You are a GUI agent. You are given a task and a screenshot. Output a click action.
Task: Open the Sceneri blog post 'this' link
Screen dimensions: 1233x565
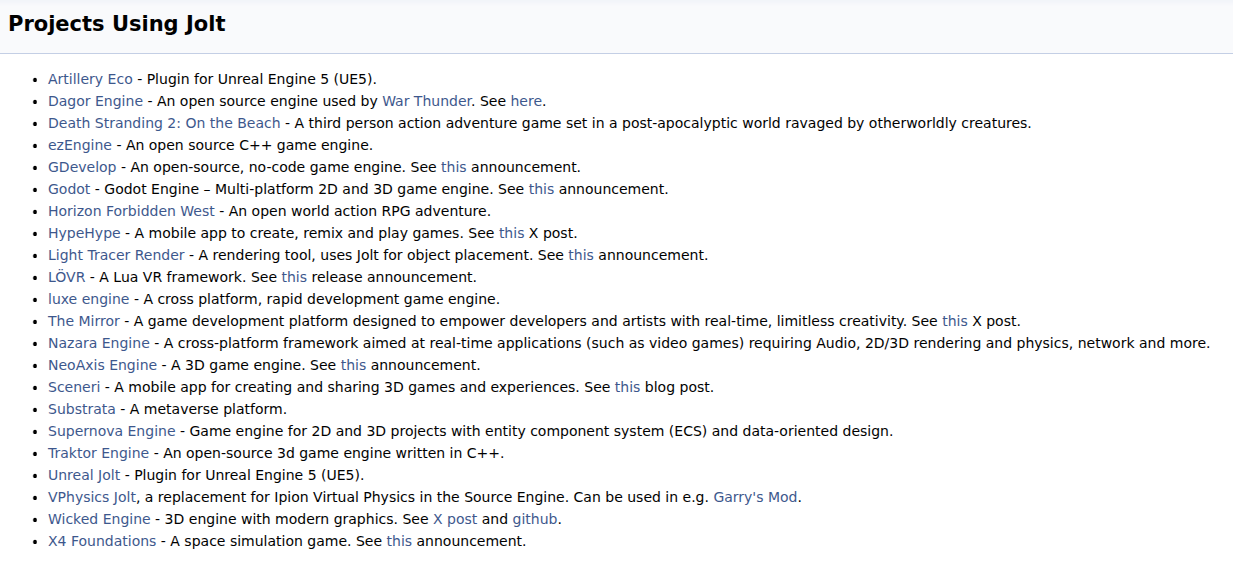tap(627, 387)
